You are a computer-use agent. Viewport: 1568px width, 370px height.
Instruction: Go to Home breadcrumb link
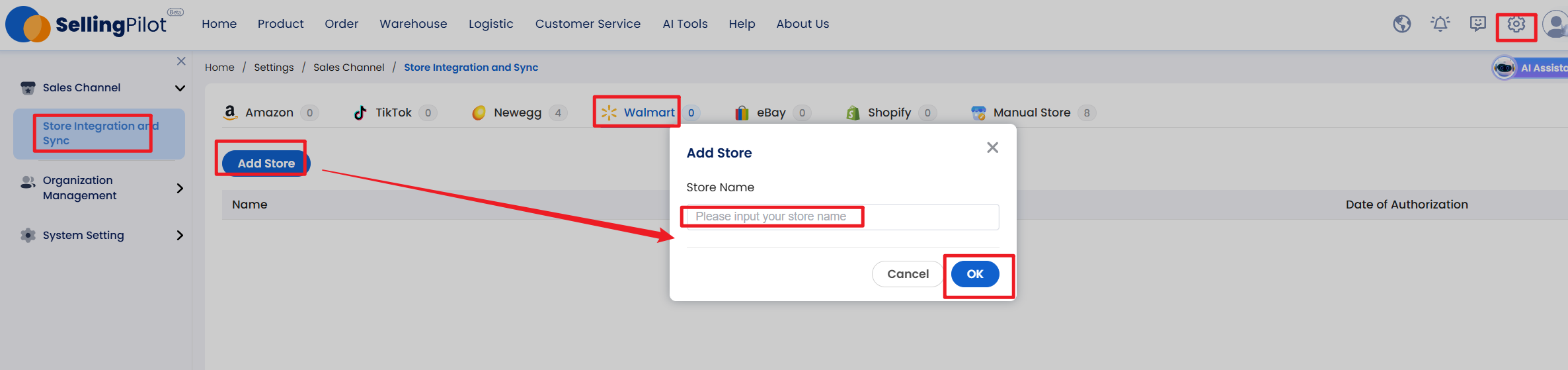click(x=219, y=68)
